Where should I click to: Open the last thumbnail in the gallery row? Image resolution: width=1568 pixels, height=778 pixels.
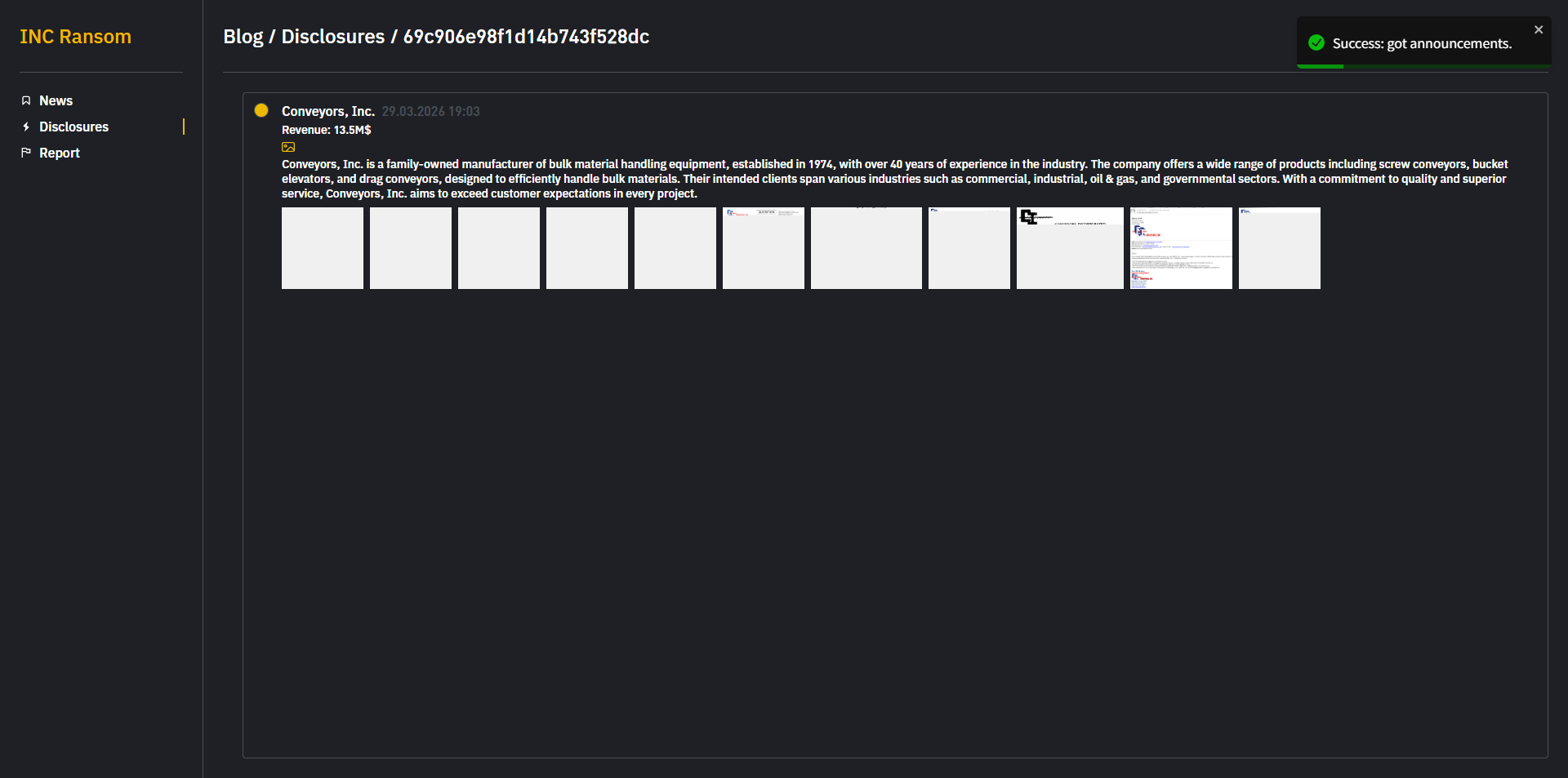(1279, 248)
